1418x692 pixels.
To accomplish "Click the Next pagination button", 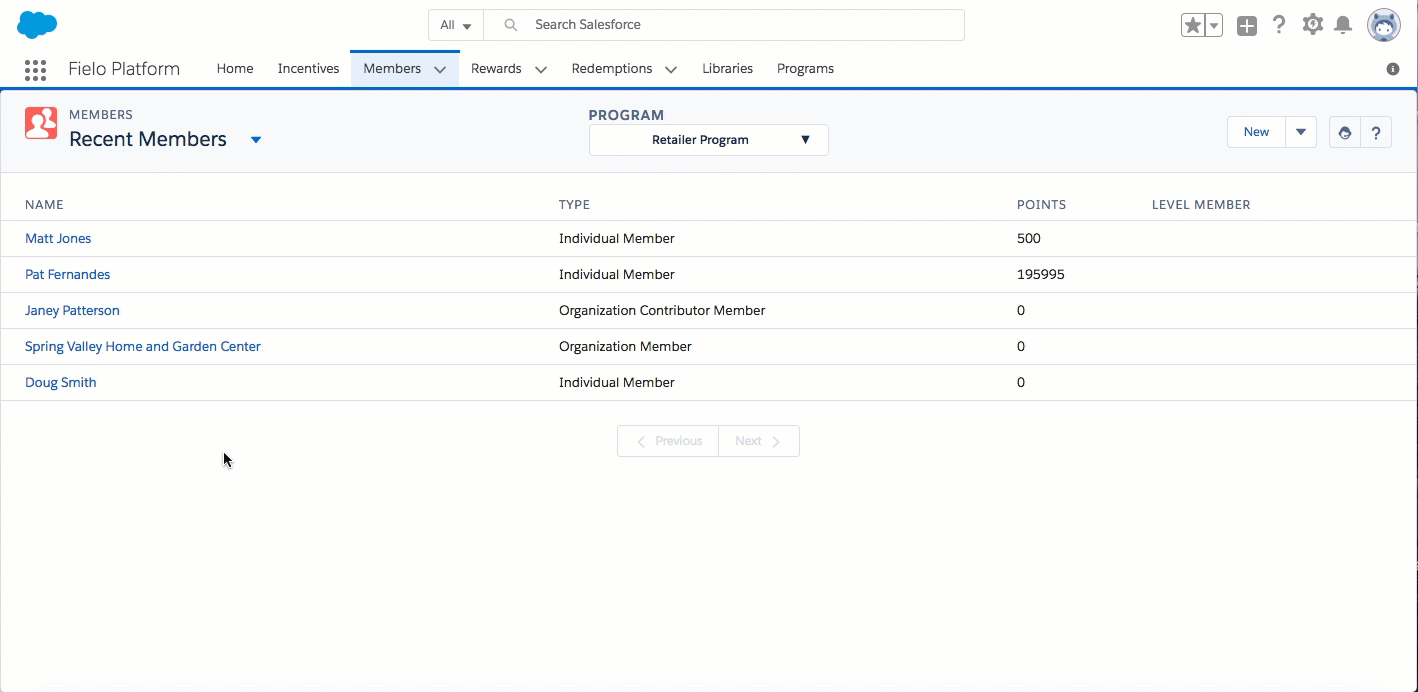I will [x=759, y=441].
